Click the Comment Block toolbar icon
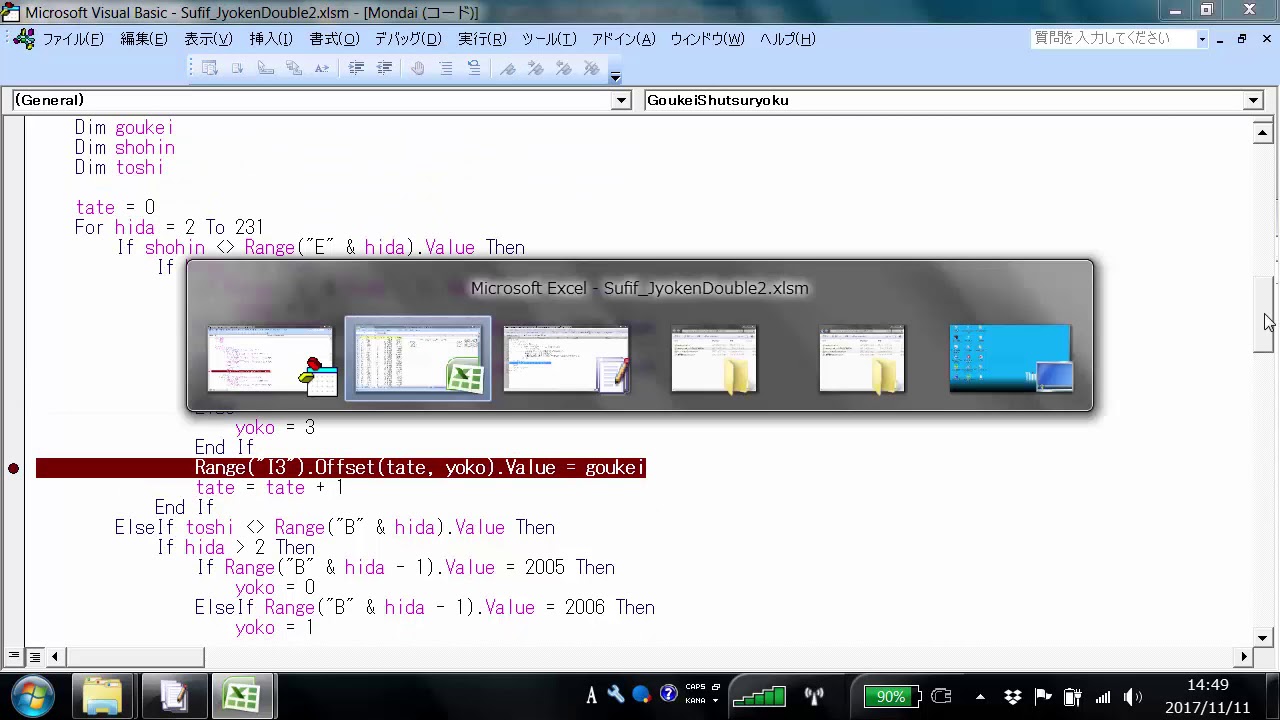The width and height of the screenshot is (1280, 720). [x=446, y=68]
